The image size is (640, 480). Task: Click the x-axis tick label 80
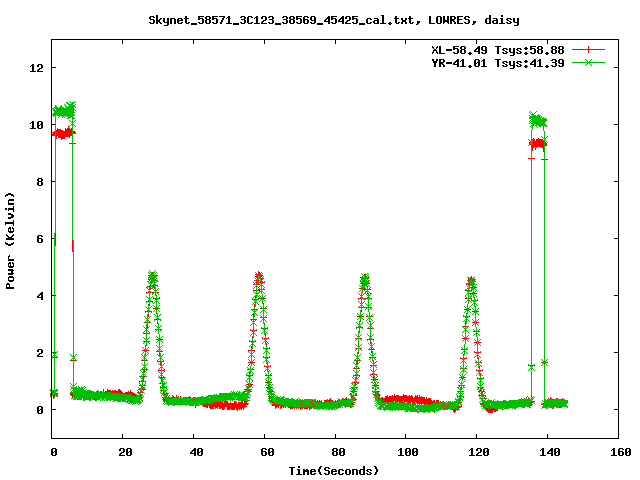click(338, 452)
